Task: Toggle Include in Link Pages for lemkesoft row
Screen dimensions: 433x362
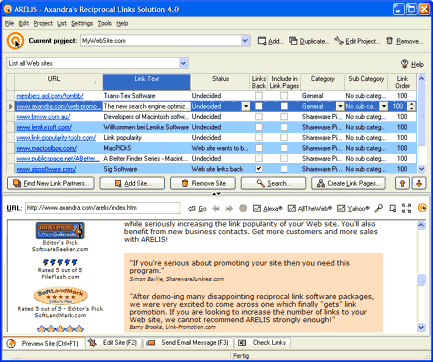Action: click(284, 127)
